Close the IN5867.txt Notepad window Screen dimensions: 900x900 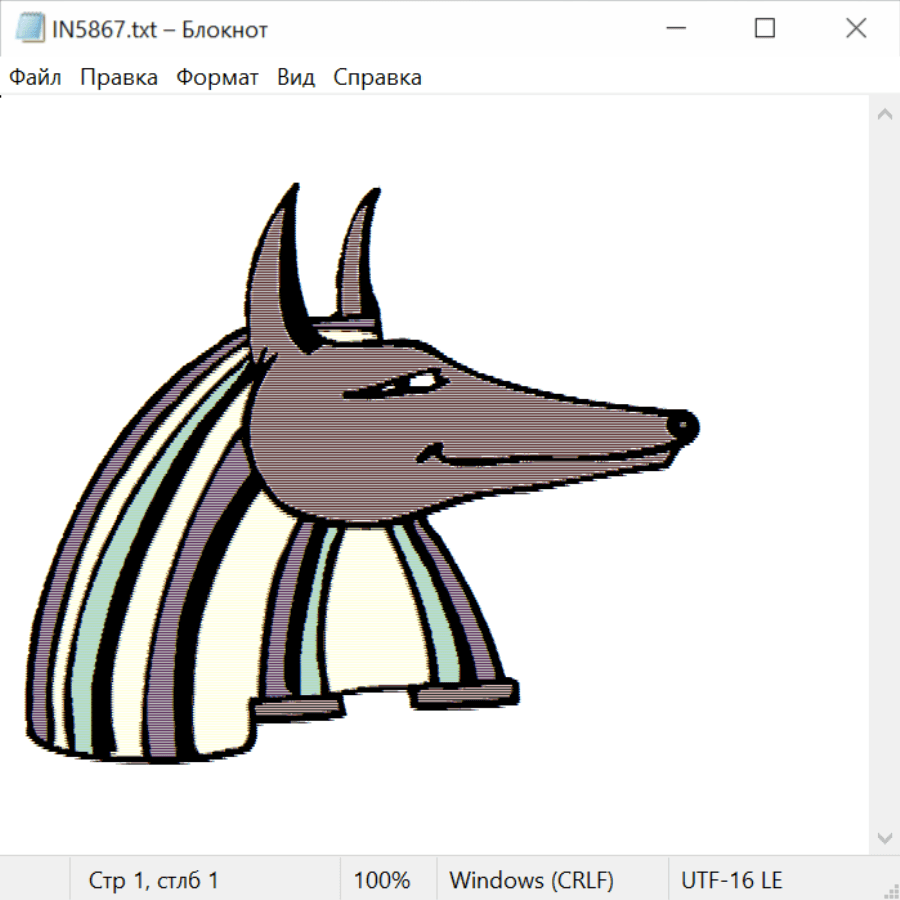click(856, 29)
